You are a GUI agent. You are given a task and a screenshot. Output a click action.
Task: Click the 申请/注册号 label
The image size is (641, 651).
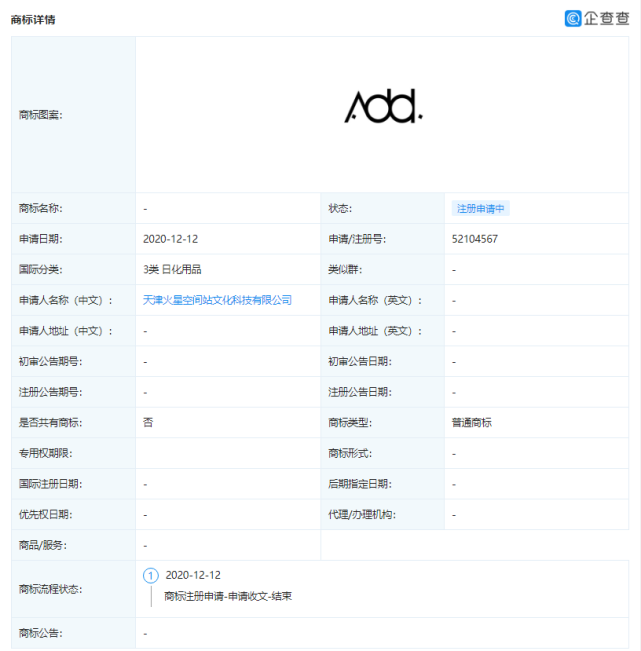357,239
